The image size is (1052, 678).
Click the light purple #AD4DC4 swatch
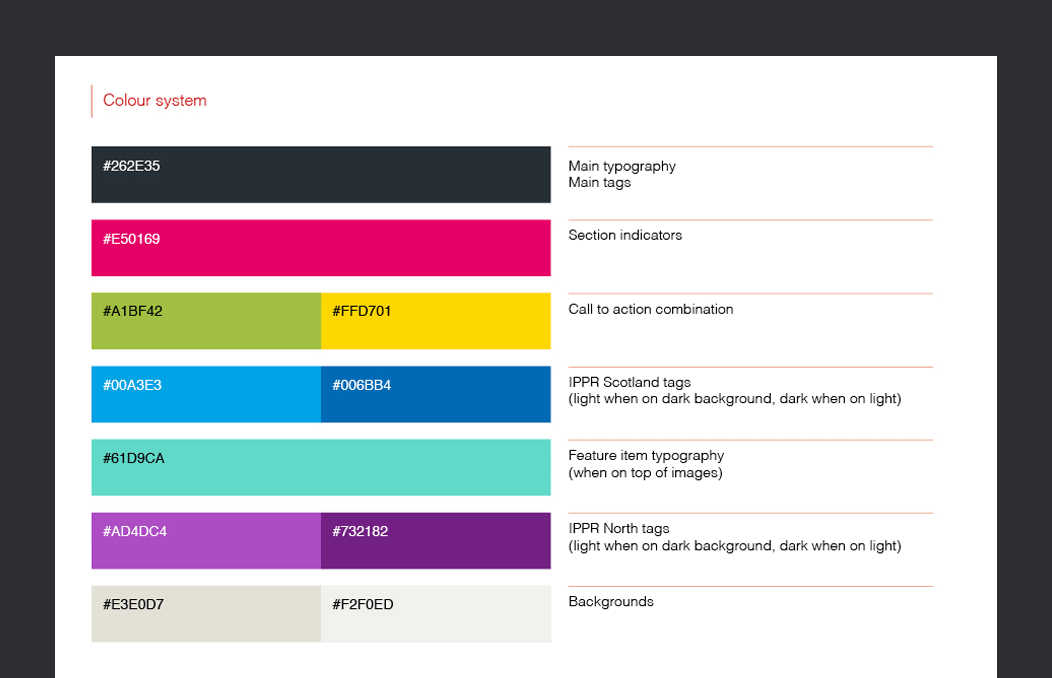click(x=206, y=540)
